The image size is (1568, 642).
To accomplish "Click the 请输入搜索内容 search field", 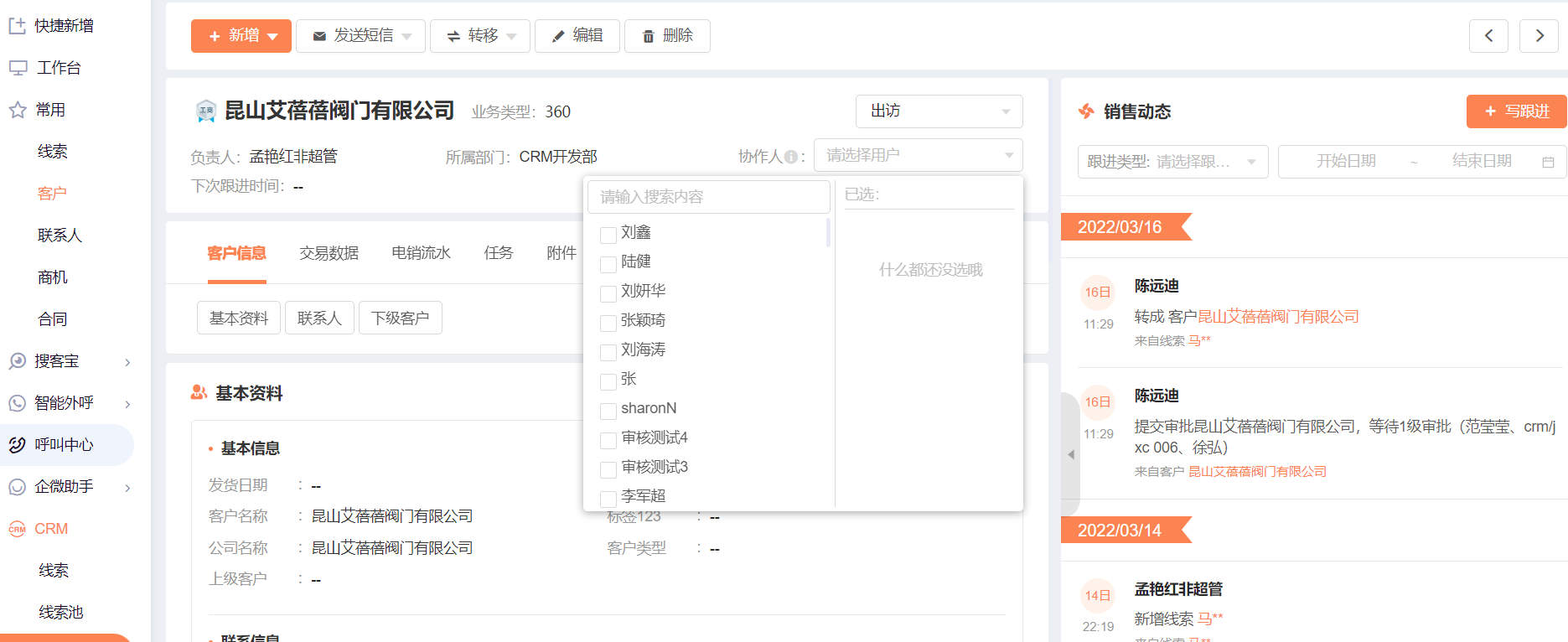I will point(709,197).
